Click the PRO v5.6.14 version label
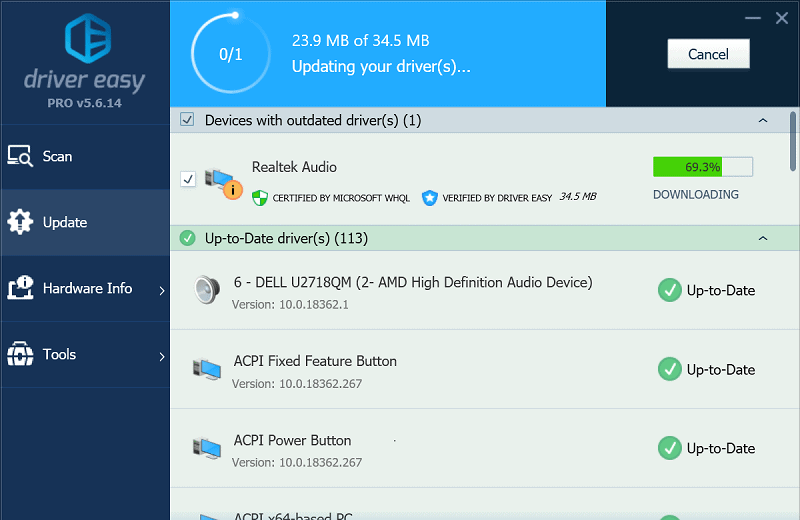 (x=85, y=103)
